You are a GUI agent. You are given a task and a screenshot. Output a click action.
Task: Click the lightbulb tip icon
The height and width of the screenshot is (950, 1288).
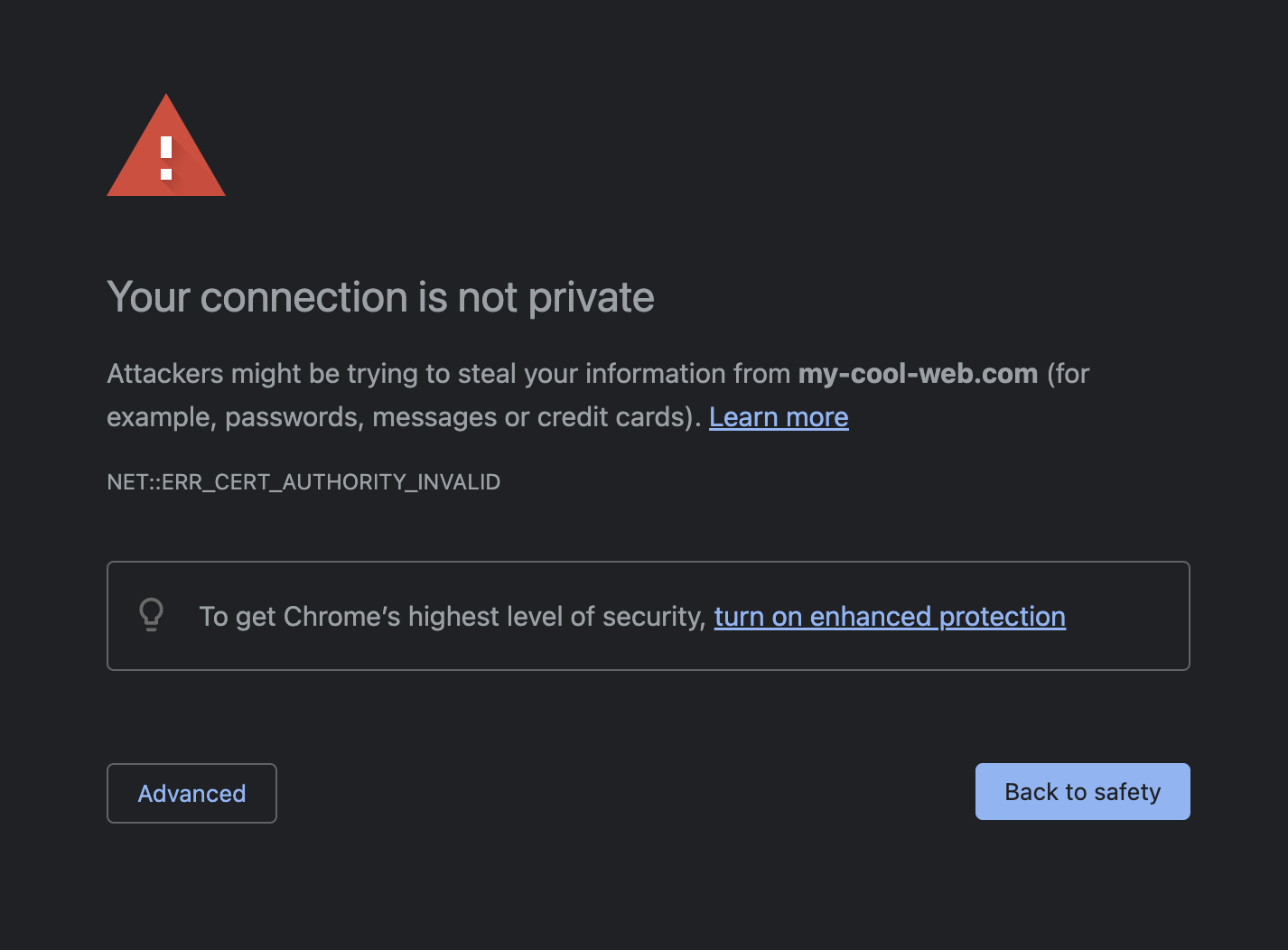(x=152, y=615)
